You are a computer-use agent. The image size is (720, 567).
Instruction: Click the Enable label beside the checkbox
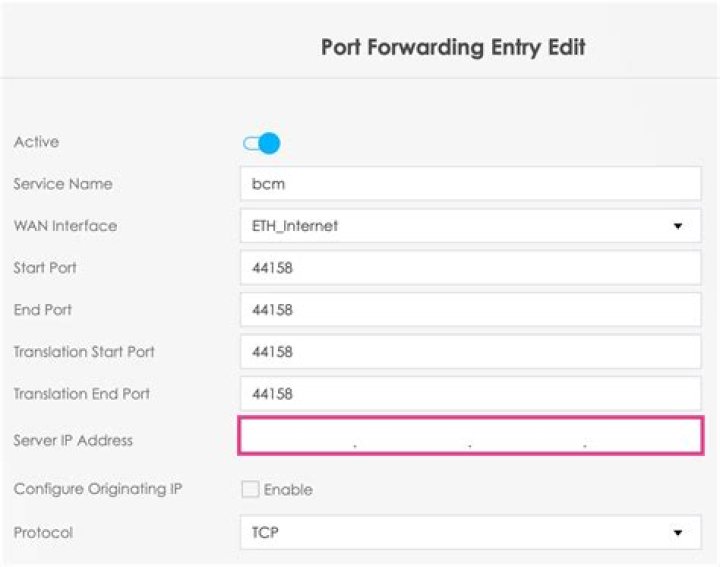[288, 490]
